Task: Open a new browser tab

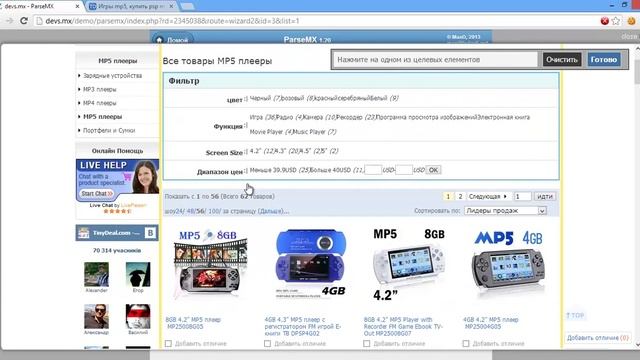Action: (x=187, y=7)
